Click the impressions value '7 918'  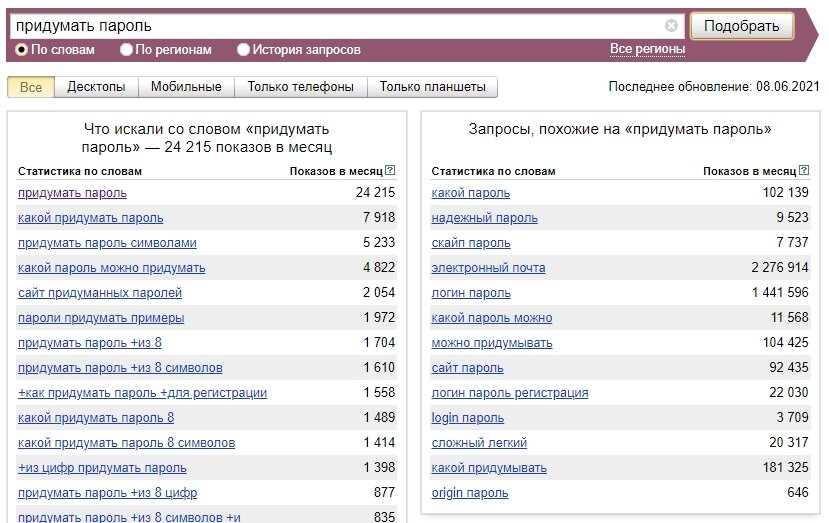(x=379, y=217)
